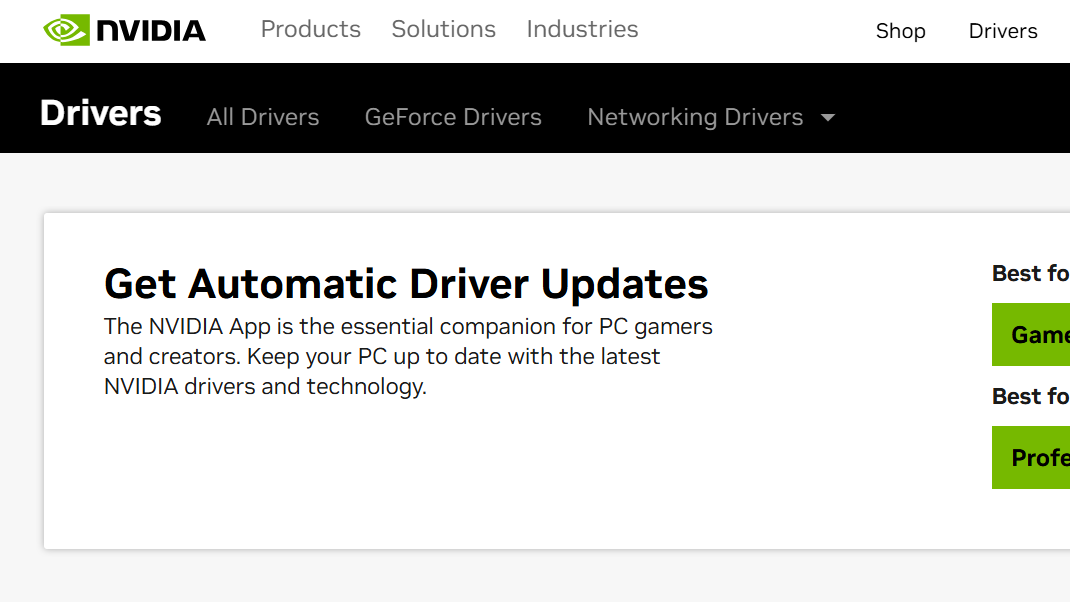
Task: Open the Industries menu
Action: 582,29
